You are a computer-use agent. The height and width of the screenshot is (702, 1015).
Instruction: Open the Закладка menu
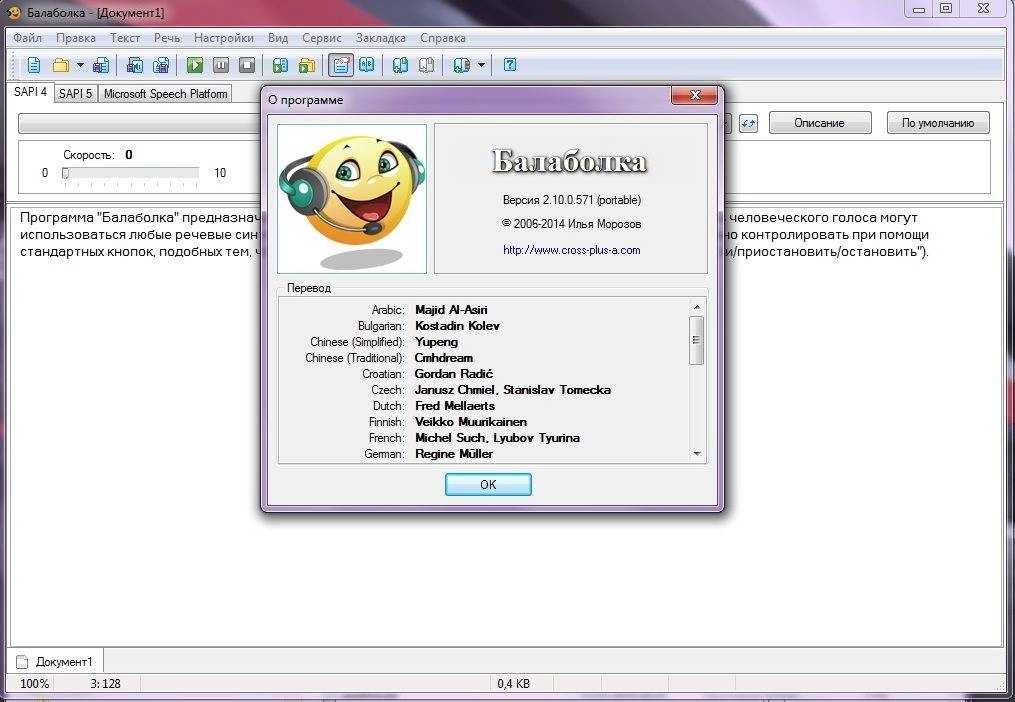[x=381, y=38]
